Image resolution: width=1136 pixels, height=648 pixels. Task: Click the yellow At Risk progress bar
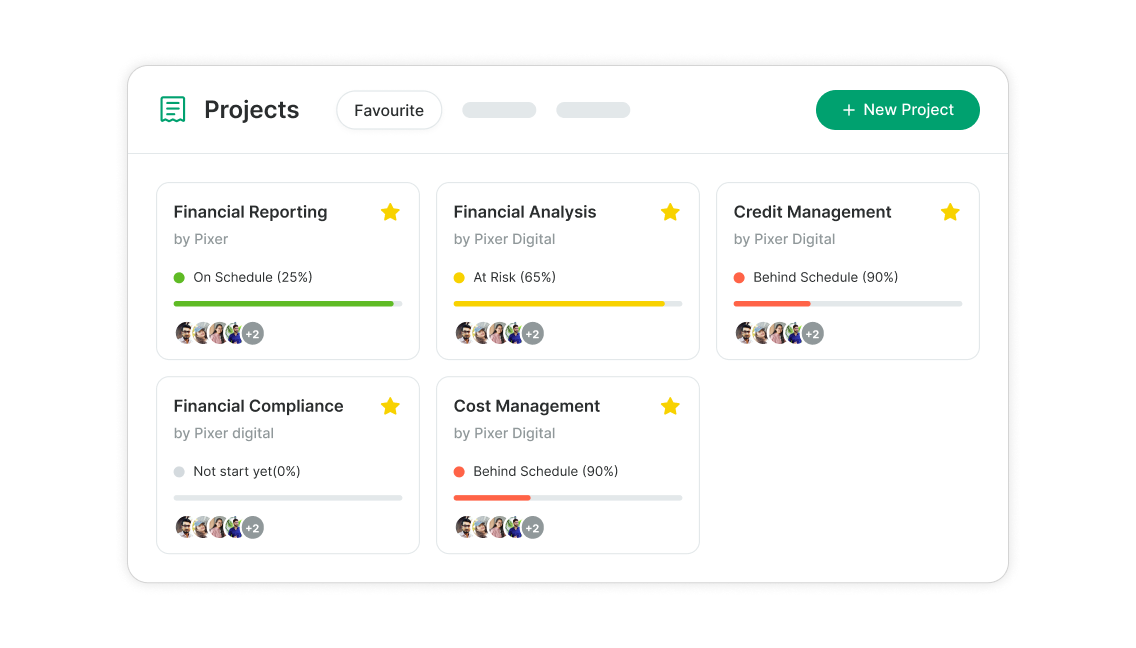[x=568, y=304]
